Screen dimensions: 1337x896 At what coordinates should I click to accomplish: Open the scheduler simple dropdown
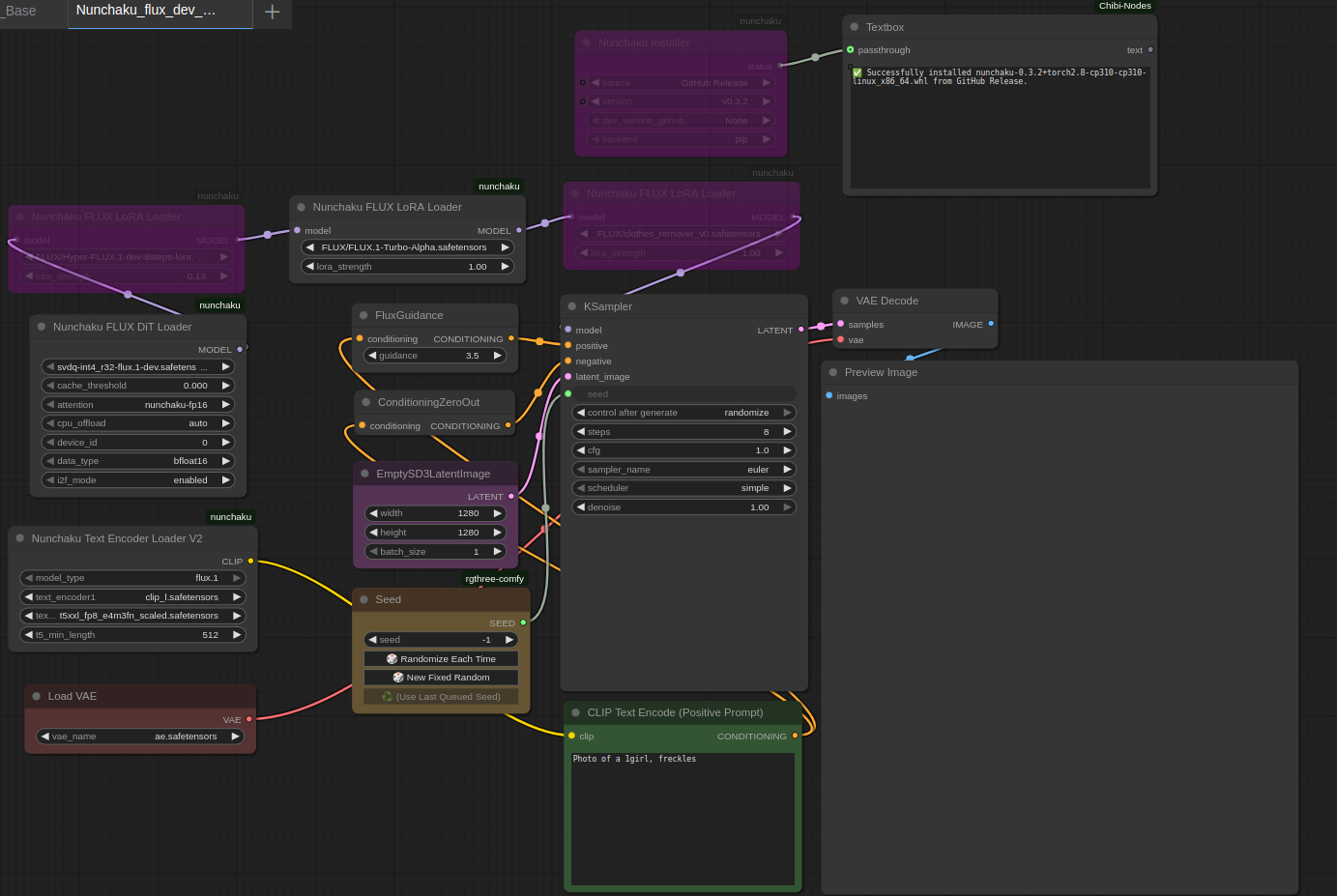[x=683, y=488]
